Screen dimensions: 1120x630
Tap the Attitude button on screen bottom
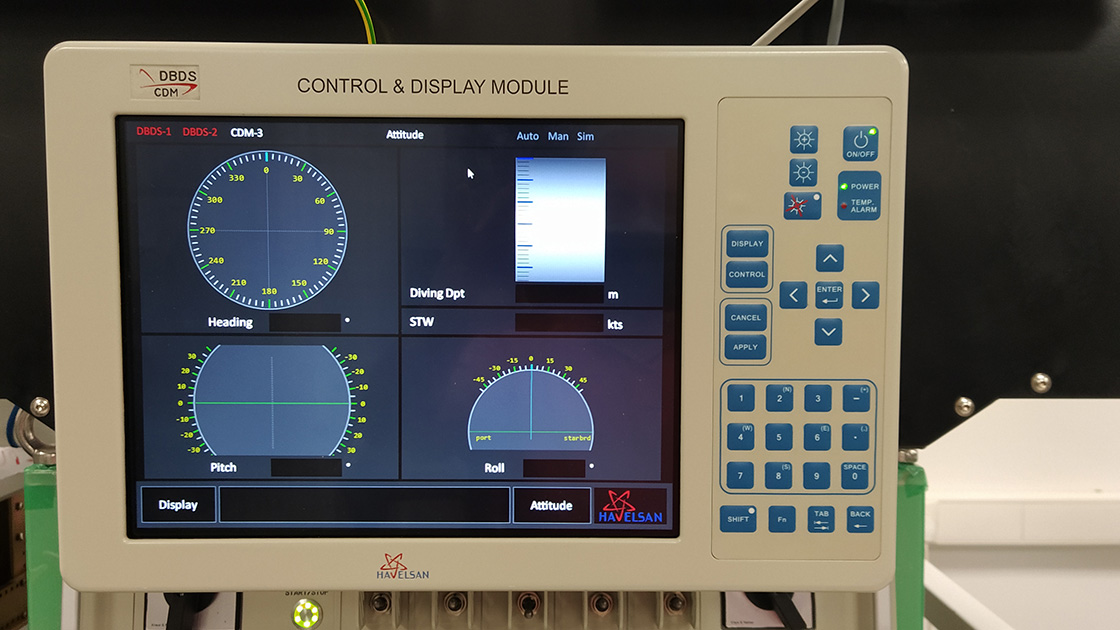551,506
